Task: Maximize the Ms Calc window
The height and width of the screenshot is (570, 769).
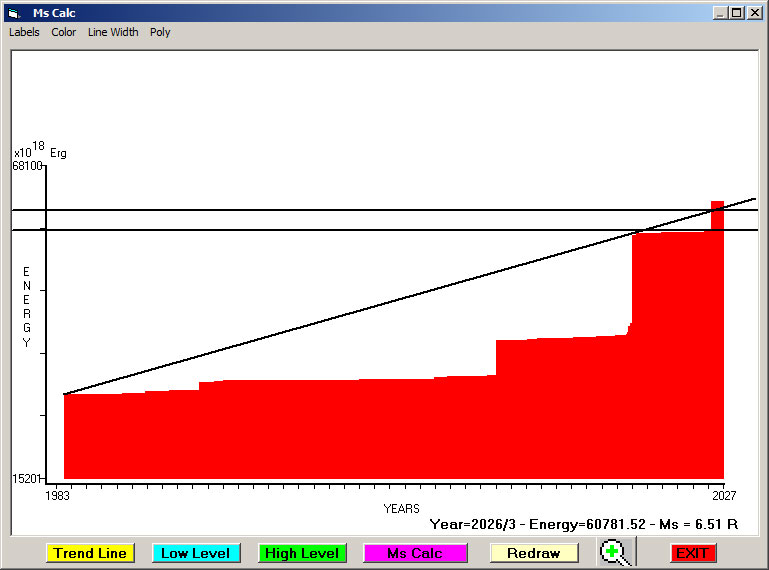Action: (x=737, y=13)
